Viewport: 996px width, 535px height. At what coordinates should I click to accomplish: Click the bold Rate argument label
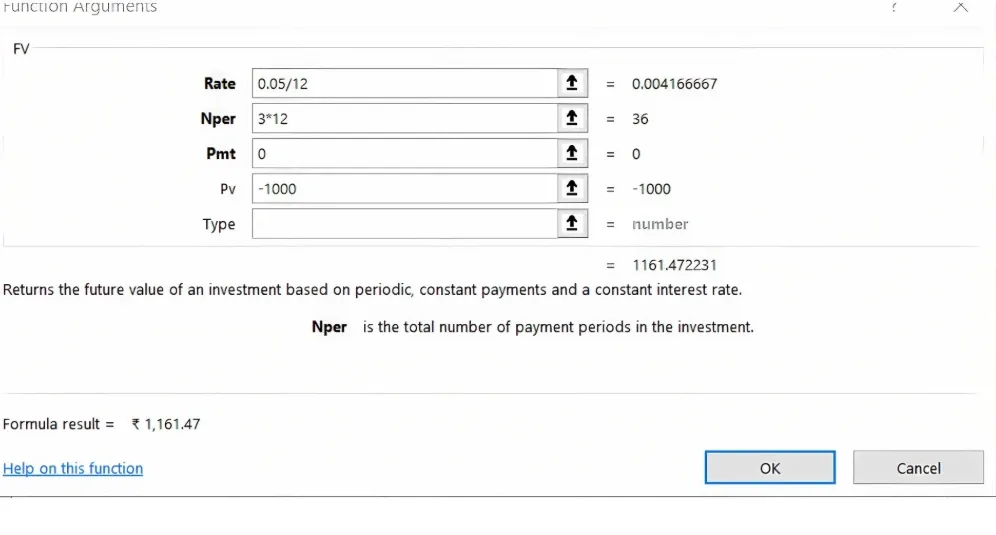point(220,84)
